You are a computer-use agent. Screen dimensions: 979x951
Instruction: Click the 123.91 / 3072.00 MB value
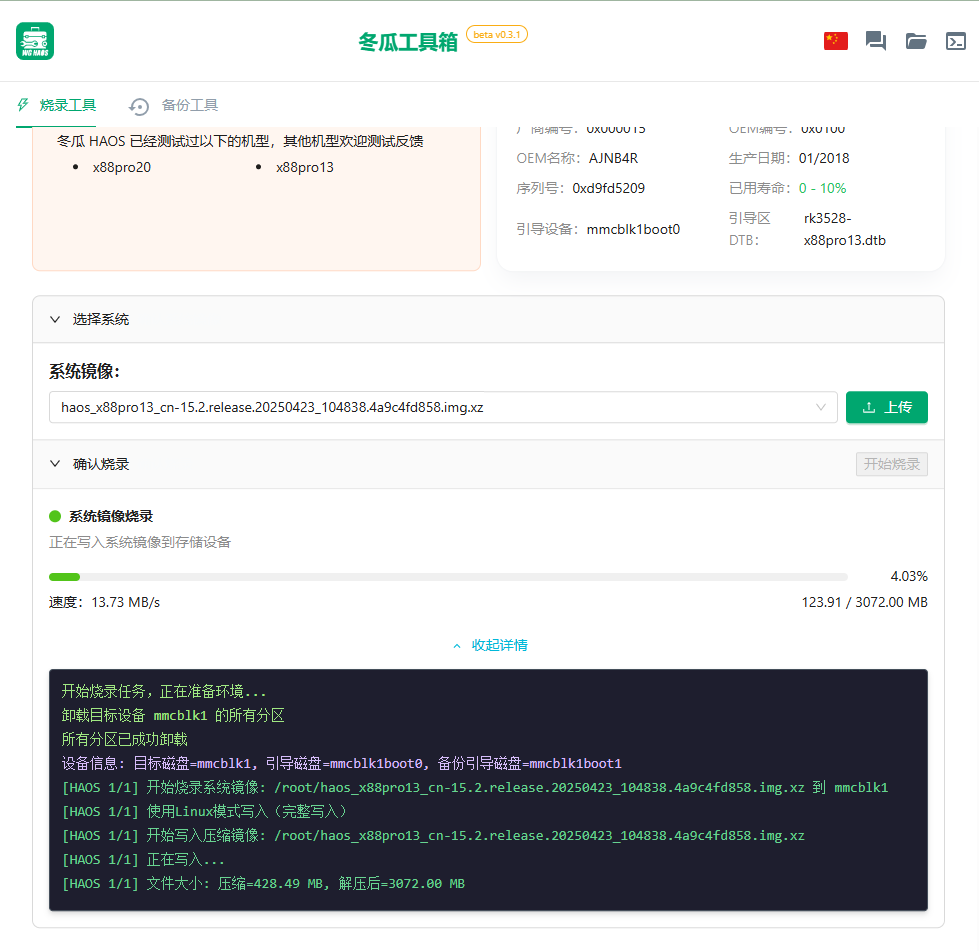point(865,602)
